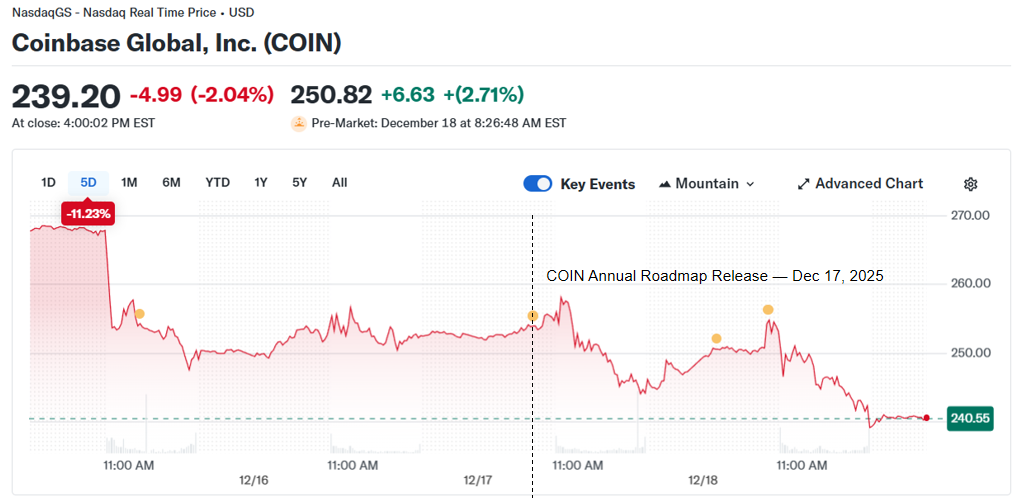
Task: Click the chevron next to Mountain
Action: tap(751, 184)
